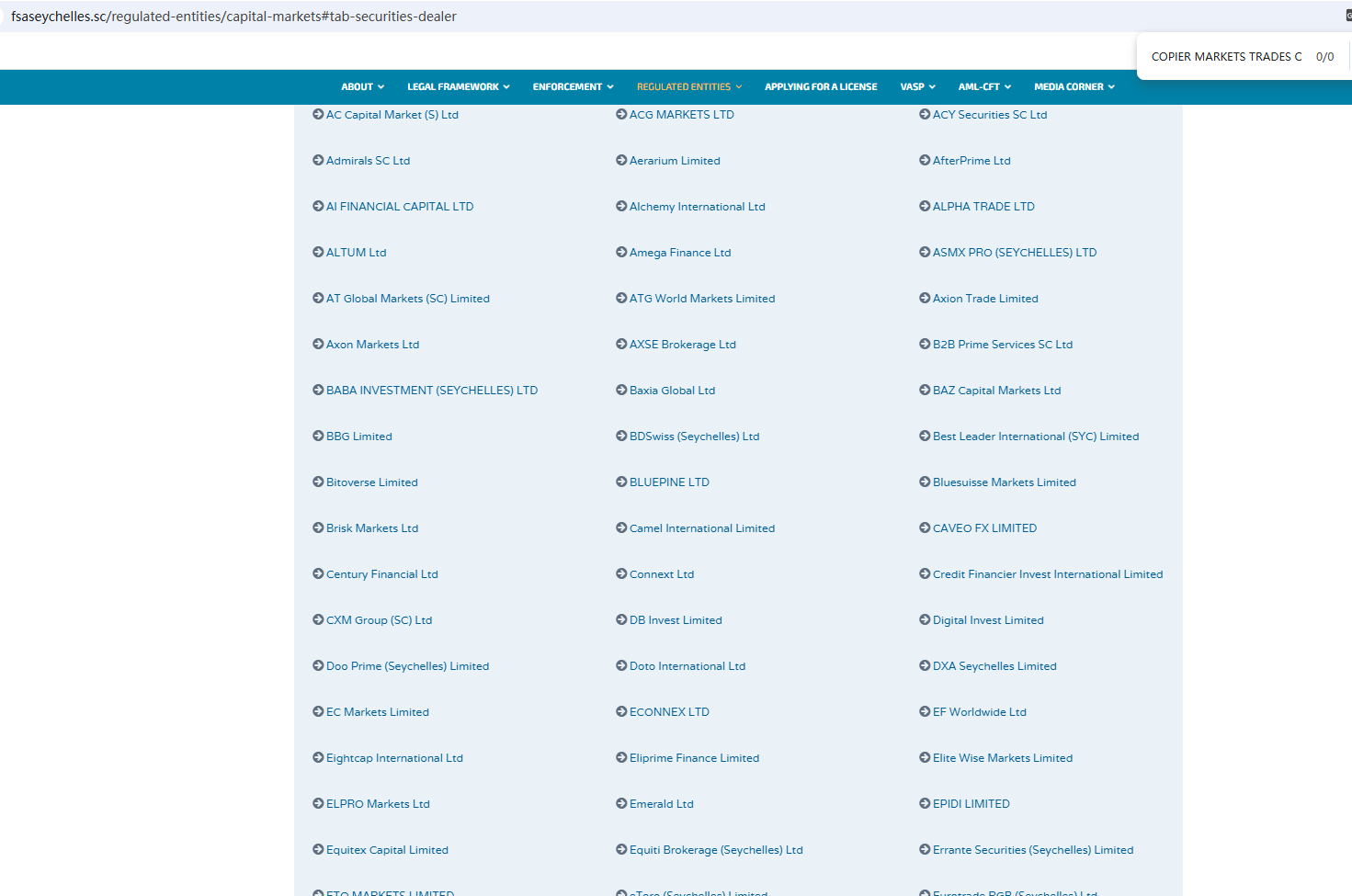Screen dimensions: 1352x896
Task: Click the browser address bar URL
Action: pyautogui.click(x=233, y=17)
